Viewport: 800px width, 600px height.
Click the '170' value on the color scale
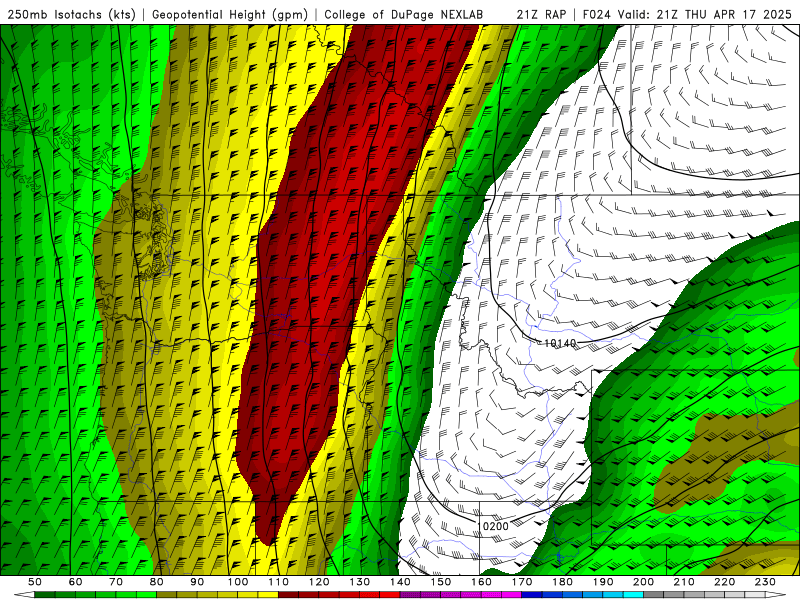point(522,582)
